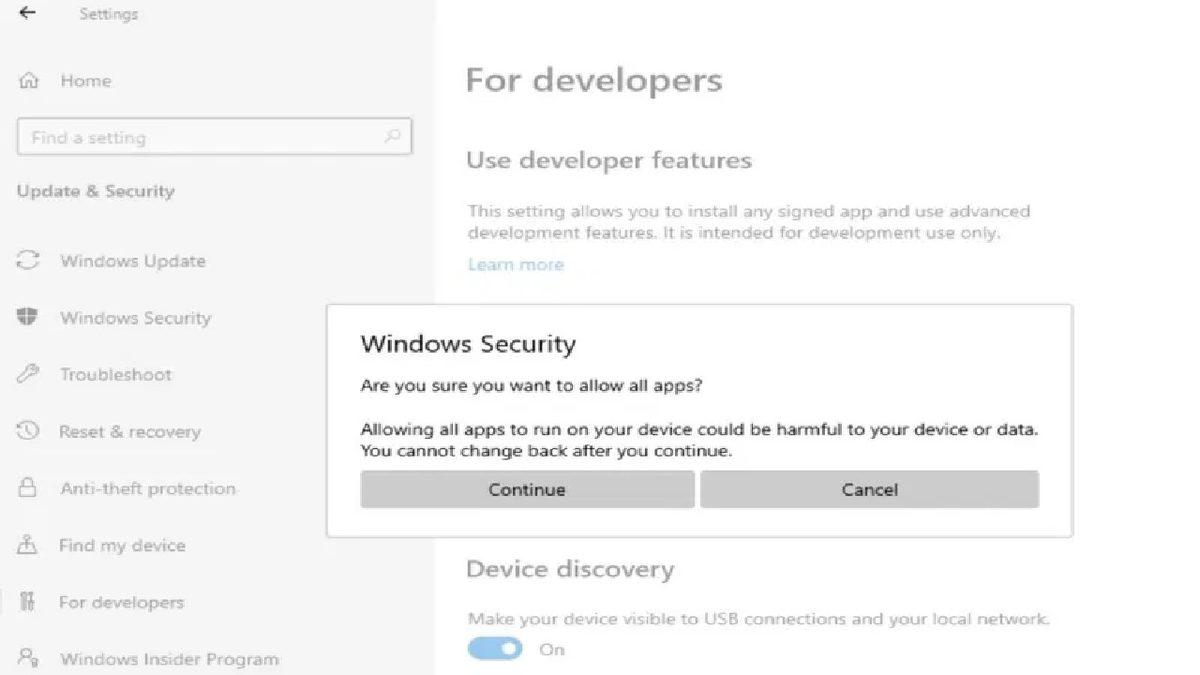Click the Windows Insider Program icon
1200x675 pixels.
(x=26, y=658)
